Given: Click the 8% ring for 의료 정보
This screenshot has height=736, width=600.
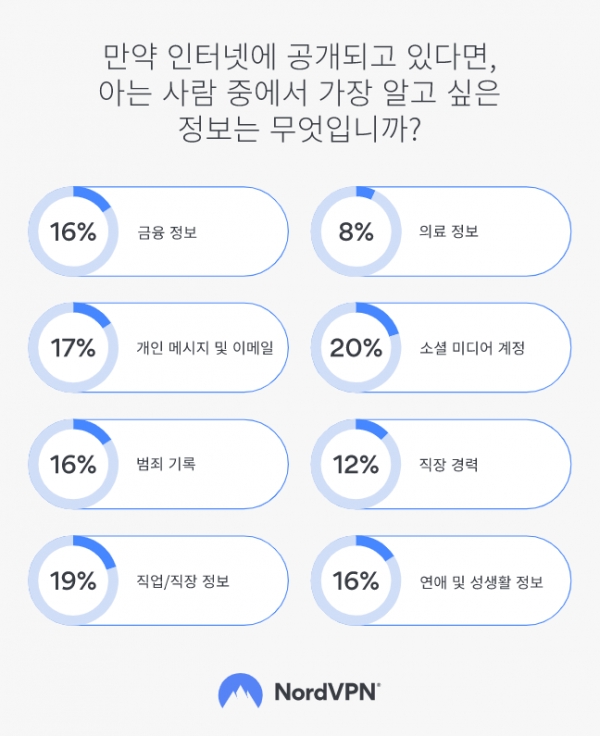Looking at the screenshot, I should tap(356, 231).
